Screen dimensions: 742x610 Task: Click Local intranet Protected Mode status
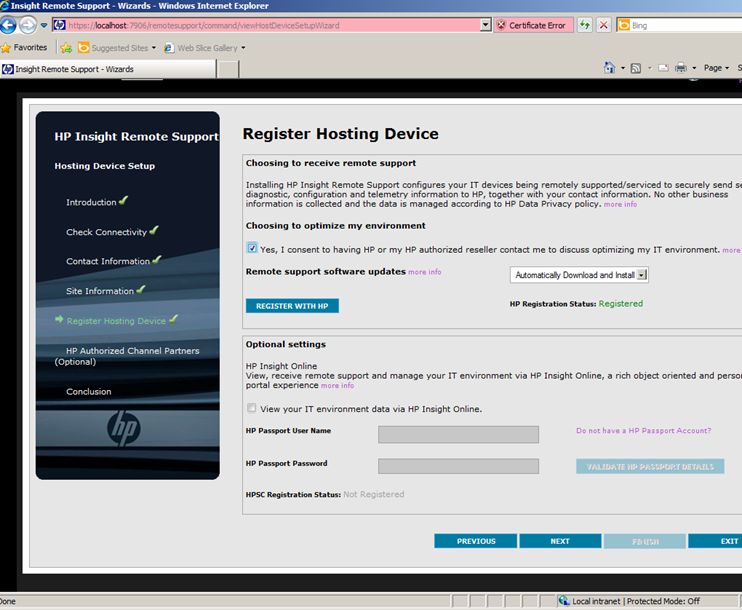(636, 601)
